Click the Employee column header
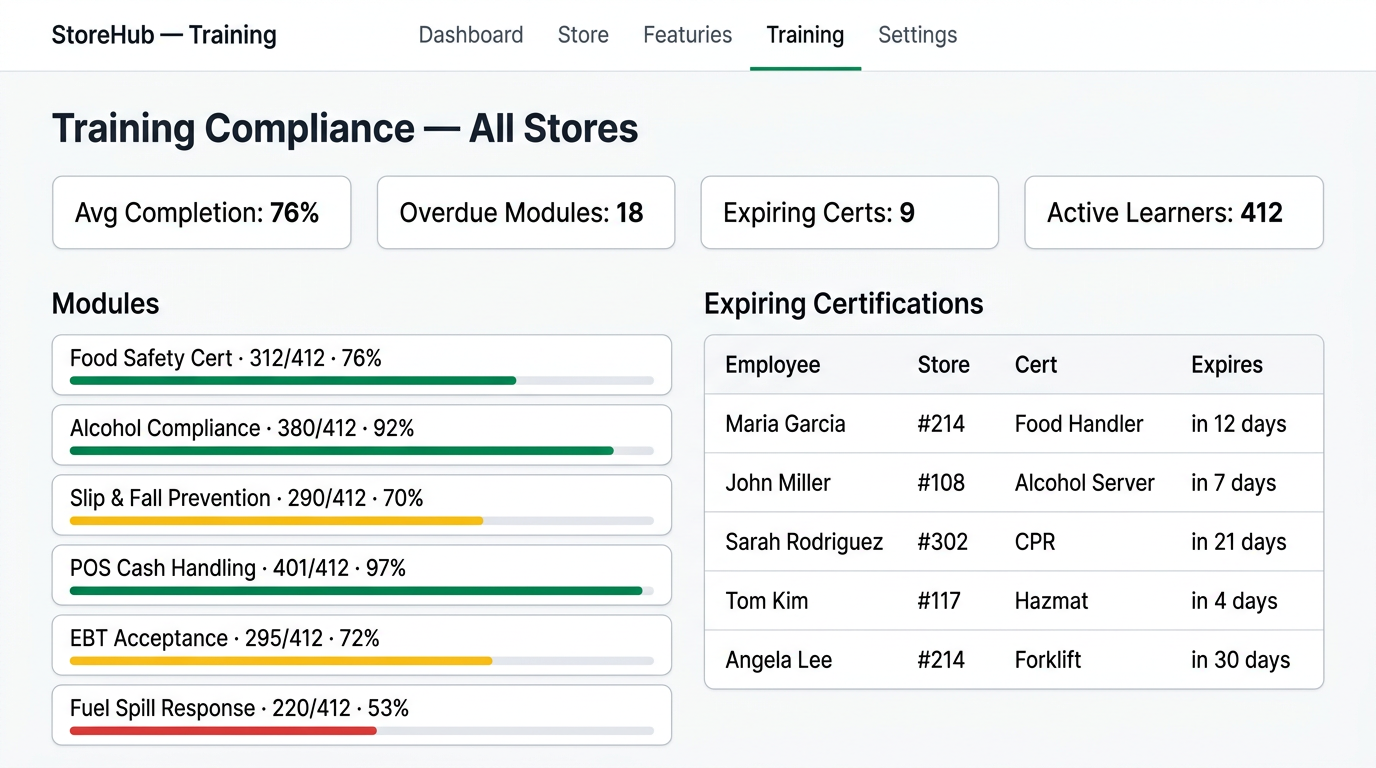 pyautogui.click(x=773, y=365)
